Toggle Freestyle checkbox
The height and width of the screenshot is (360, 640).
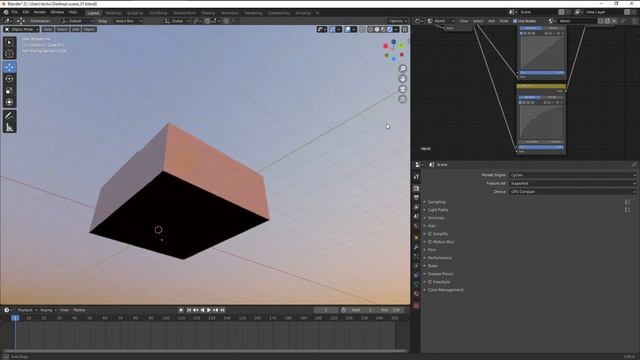pos(430,282)
